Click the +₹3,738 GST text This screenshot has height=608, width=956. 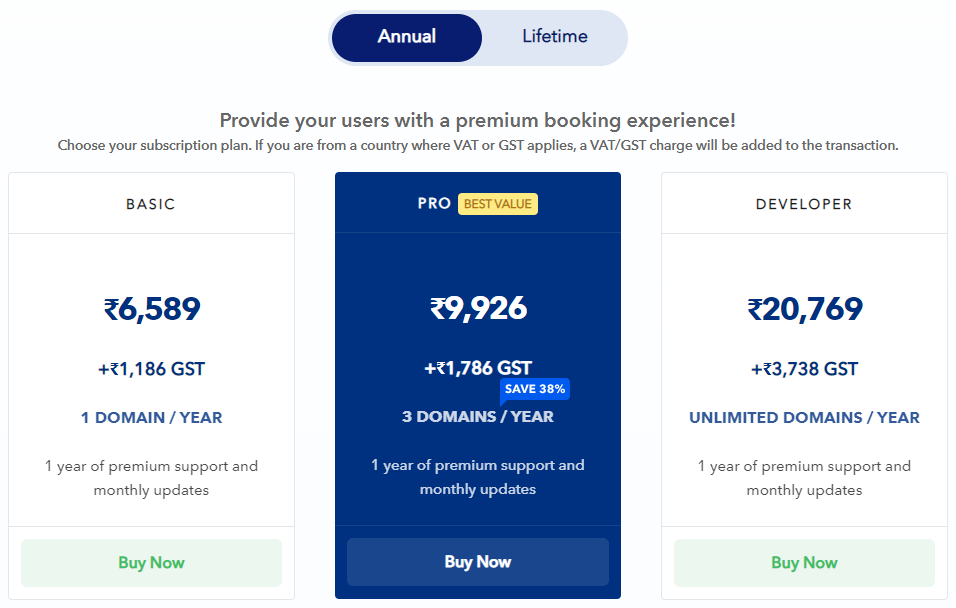[804, 369]
